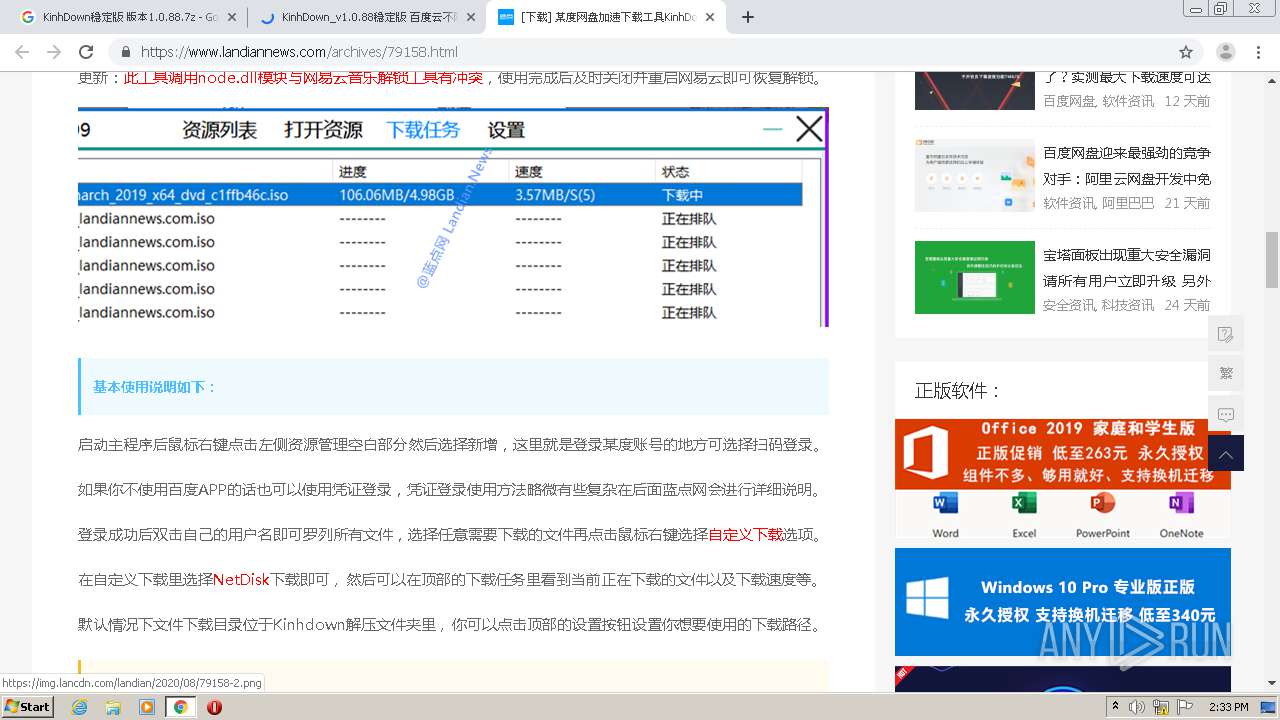Click the red NetDisk link
The height and width of the screenshot is (720, 1280).
241,580
